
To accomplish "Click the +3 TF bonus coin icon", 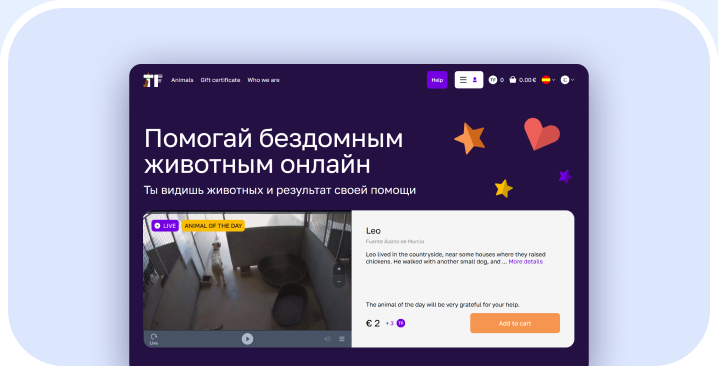I will click(x=401, y=323).
